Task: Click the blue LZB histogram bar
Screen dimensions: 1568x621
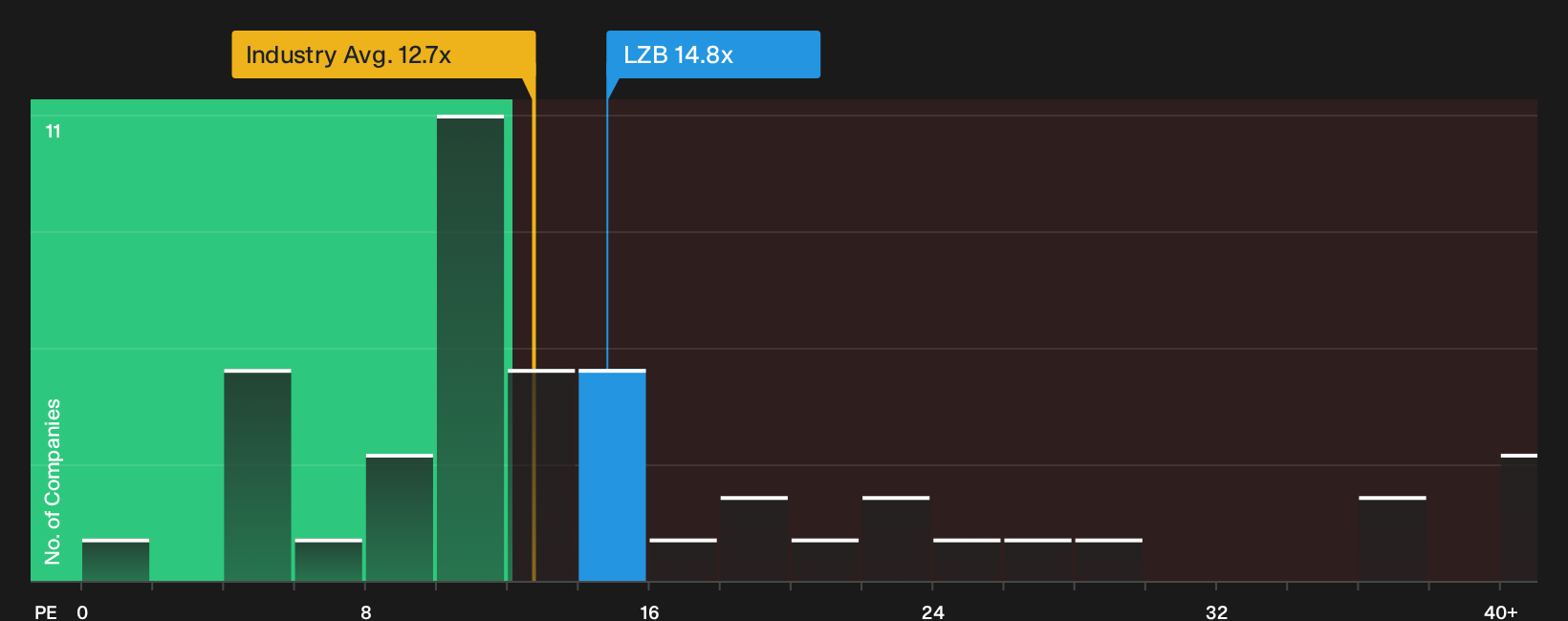Action: [612, 475]
